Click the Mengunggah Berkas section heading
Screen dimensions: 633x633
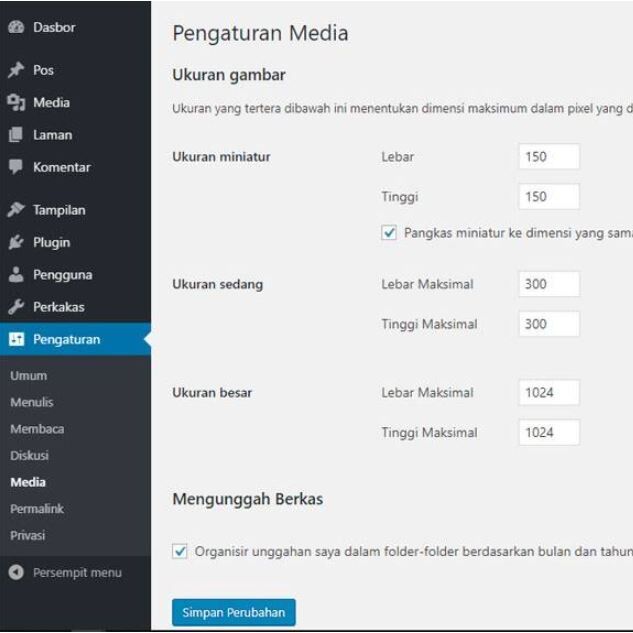(247, 499)
